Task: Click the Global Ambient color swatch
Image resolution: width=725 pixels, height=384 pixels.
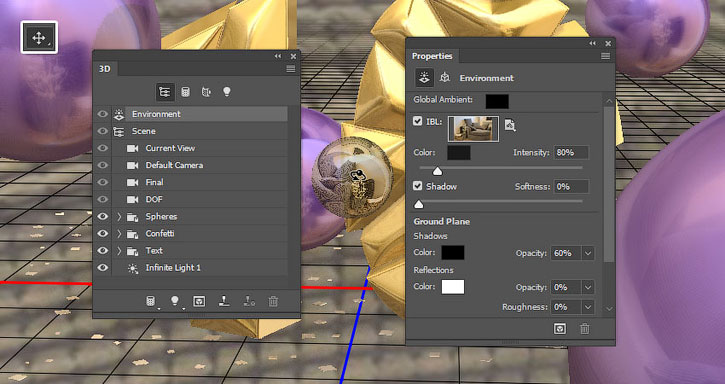Action: point(497,101)
